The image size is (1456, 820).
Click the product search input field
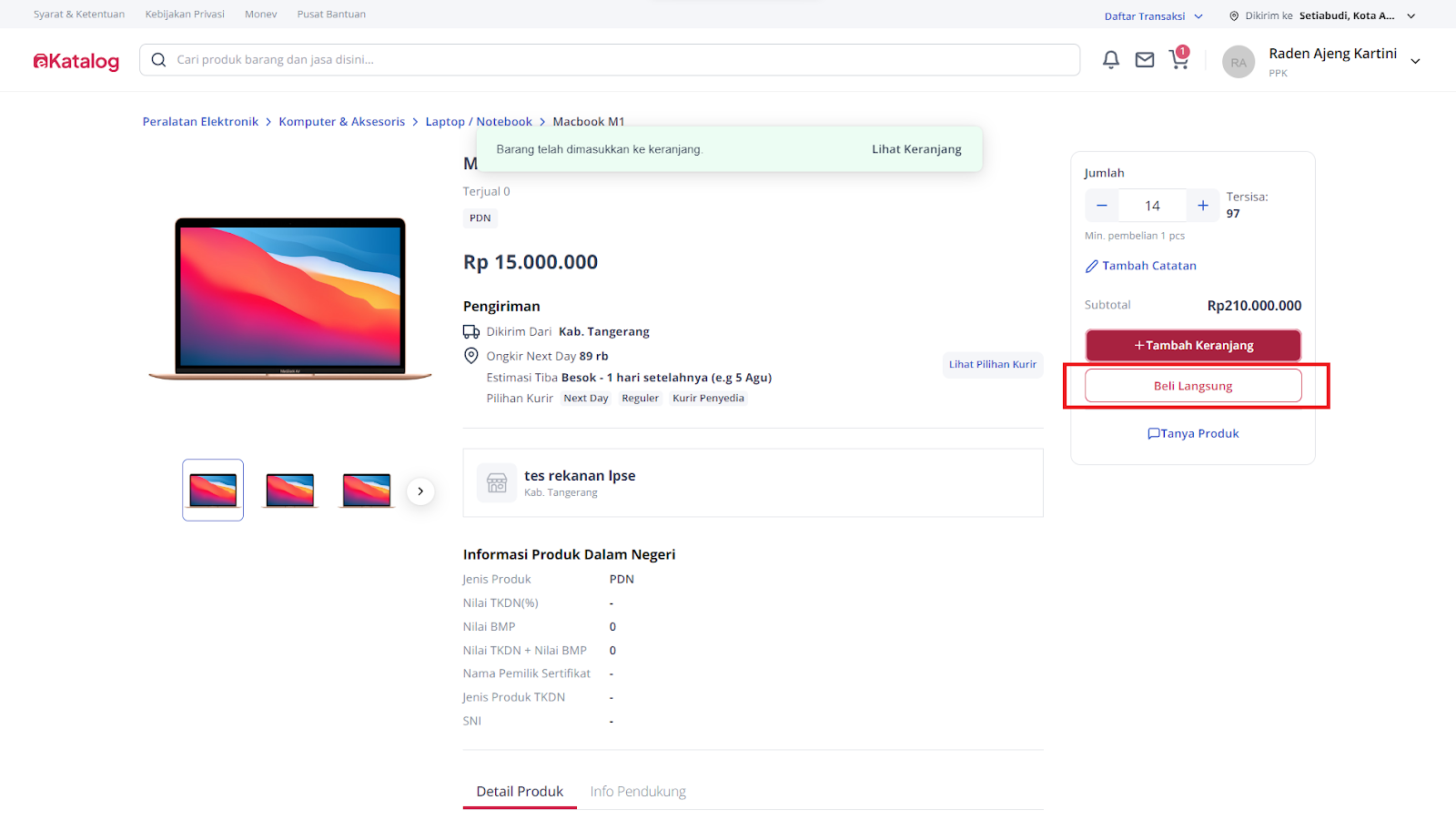pos(619,60)
